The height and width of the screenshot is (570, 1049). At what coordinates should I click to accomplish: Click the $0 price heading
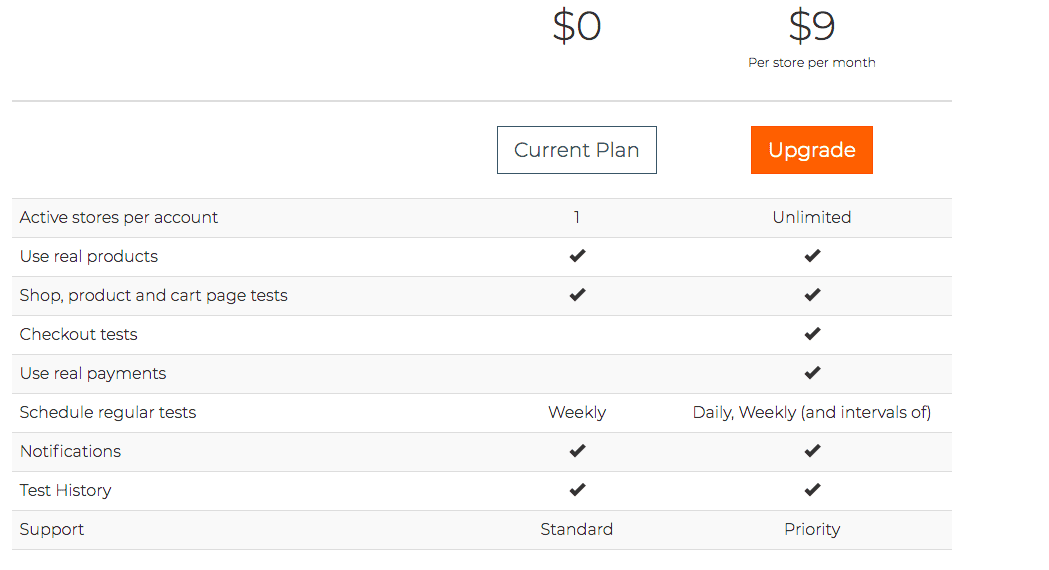coord(577,26)
